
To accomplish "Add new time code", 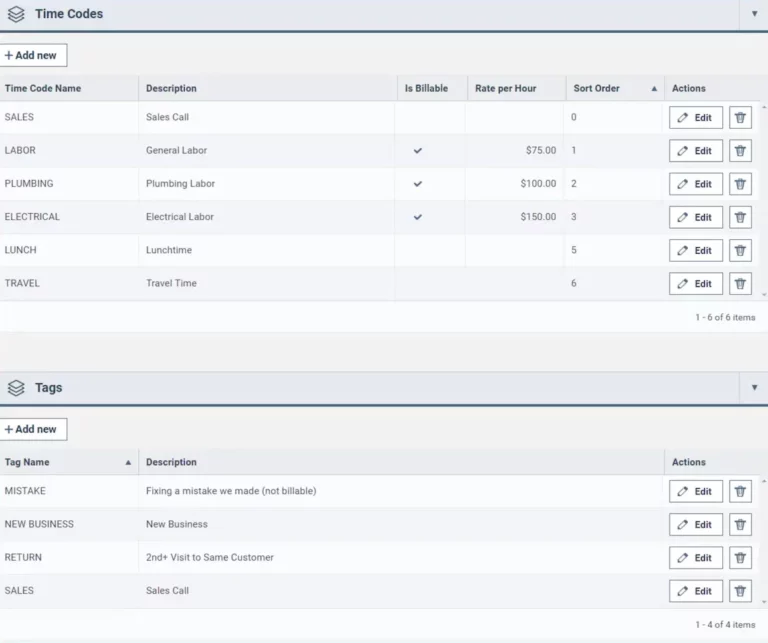I will 34,55.
